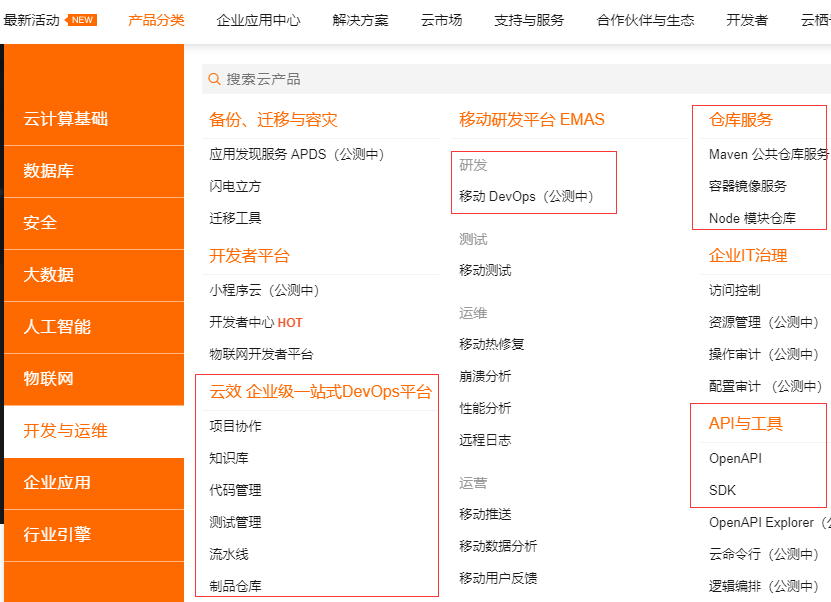Open the 备份、迁移与容灾 heading link
Viewport: 831px width, 602px height.
coord(273,120)
